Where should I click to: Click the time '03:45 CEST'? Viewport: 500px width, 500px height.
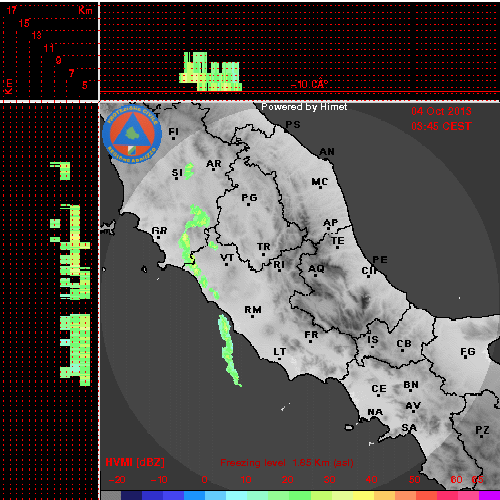coord(441,126)
